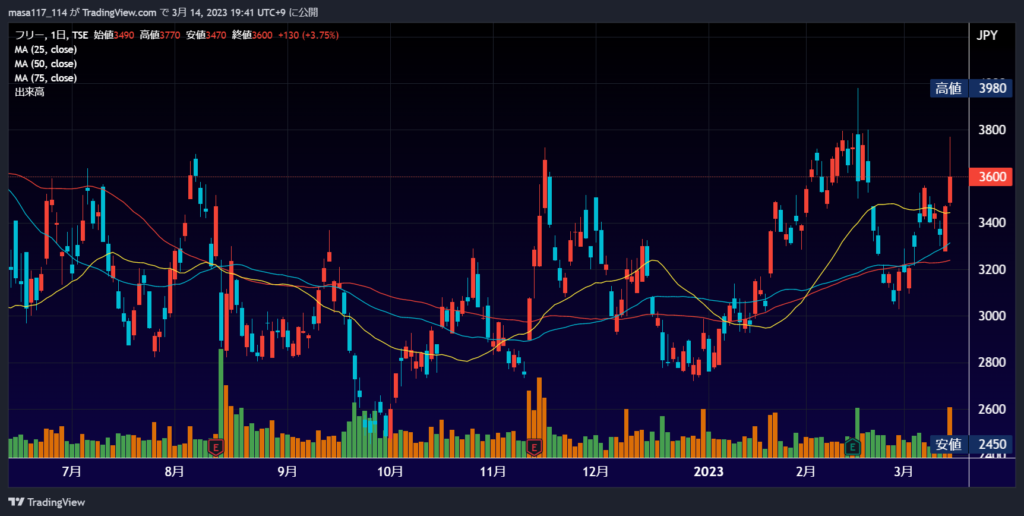
Task: Click the フリー, 1日, TSE symbol title
Action: point(52,35)
